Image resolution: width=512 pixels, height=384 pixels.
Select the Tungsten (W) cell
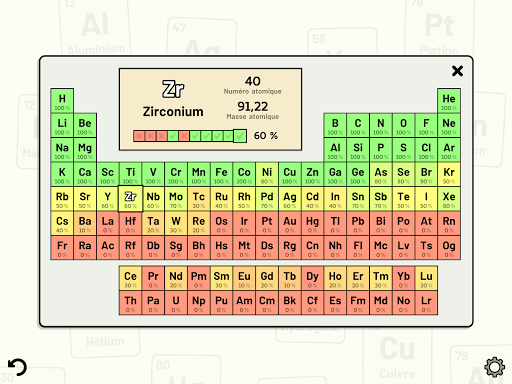pos(176,223)
